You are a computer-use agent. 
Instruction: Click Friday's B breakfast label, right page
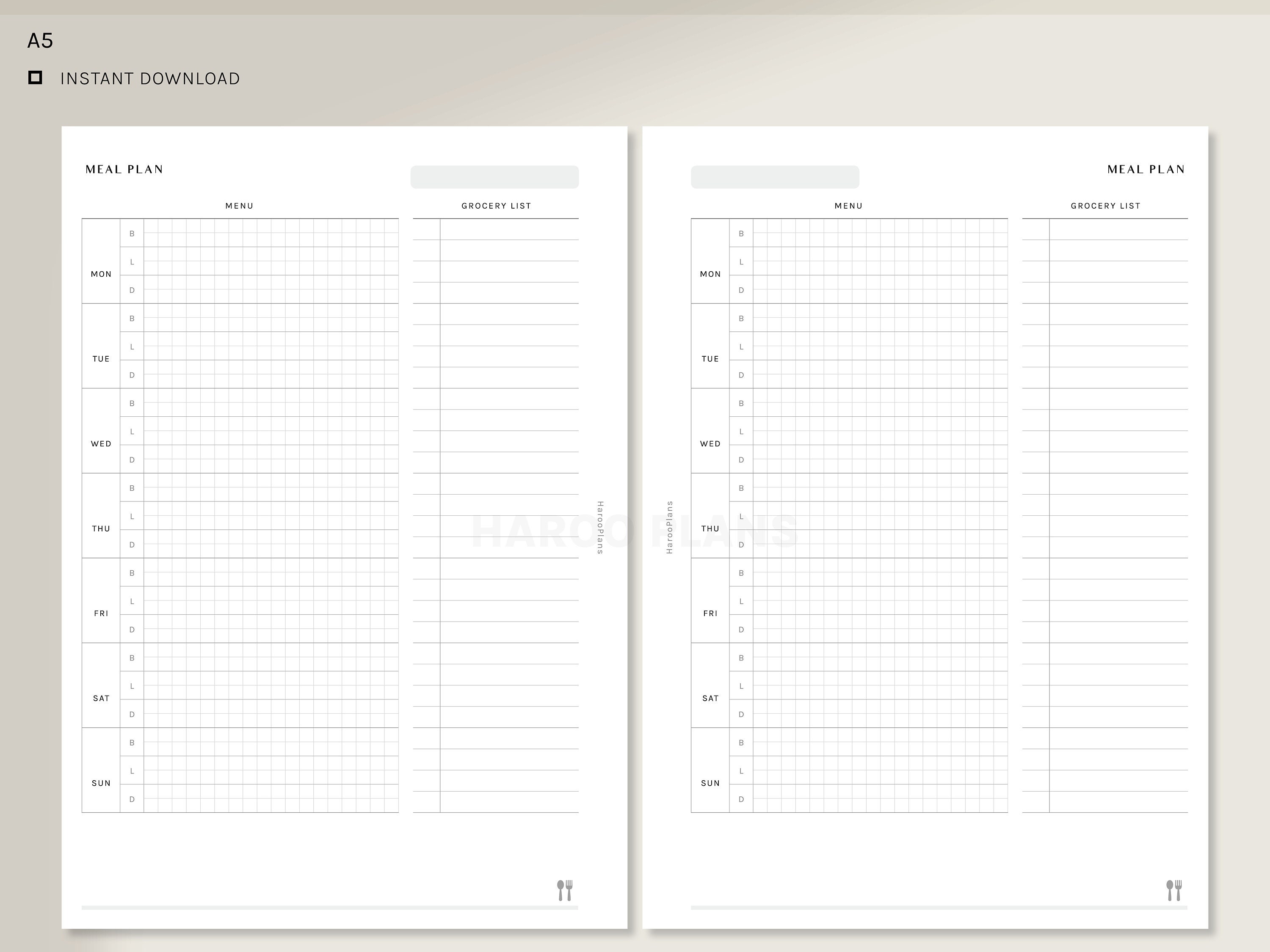coord(741,573)
